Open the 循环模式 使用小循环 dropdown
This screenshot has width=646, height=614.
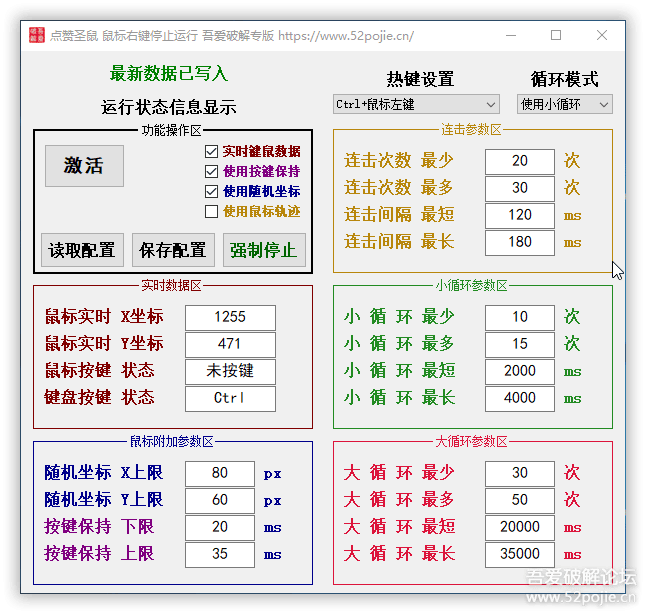pos(564,104)
